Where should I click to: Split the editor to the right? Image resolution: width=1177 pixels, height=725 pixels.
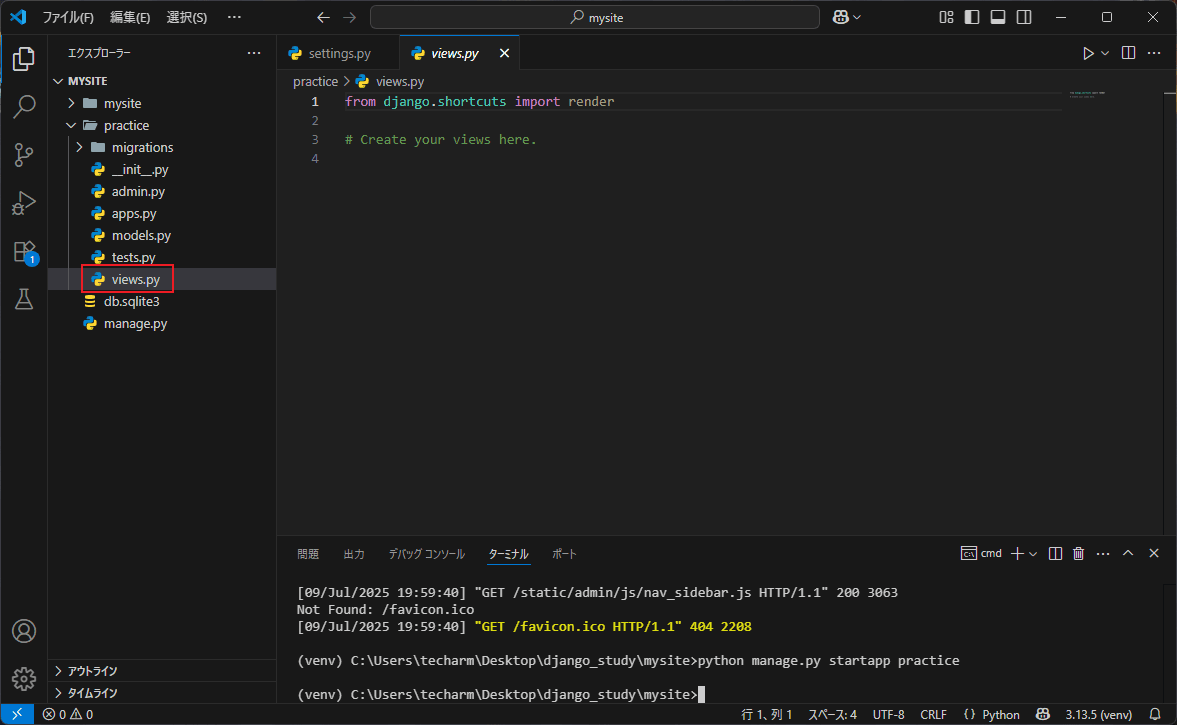click(x=1128, y=53)
